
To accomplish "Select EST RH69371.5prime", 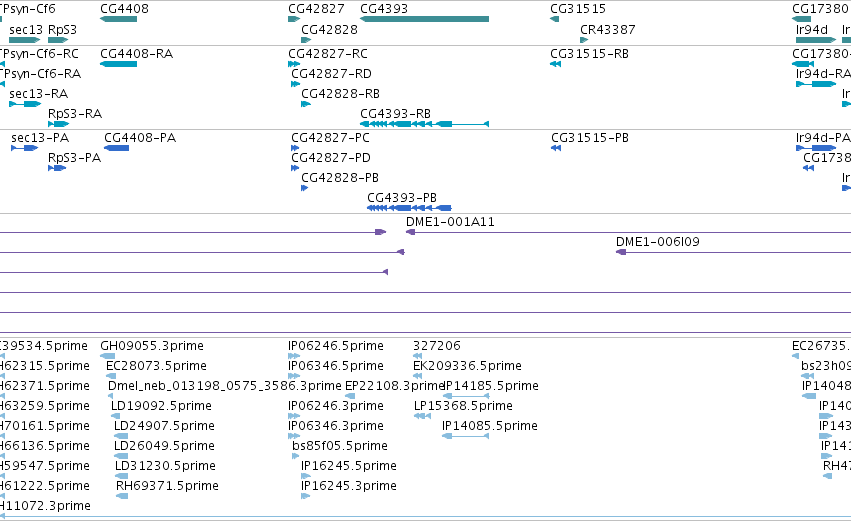I will (167, 487).
